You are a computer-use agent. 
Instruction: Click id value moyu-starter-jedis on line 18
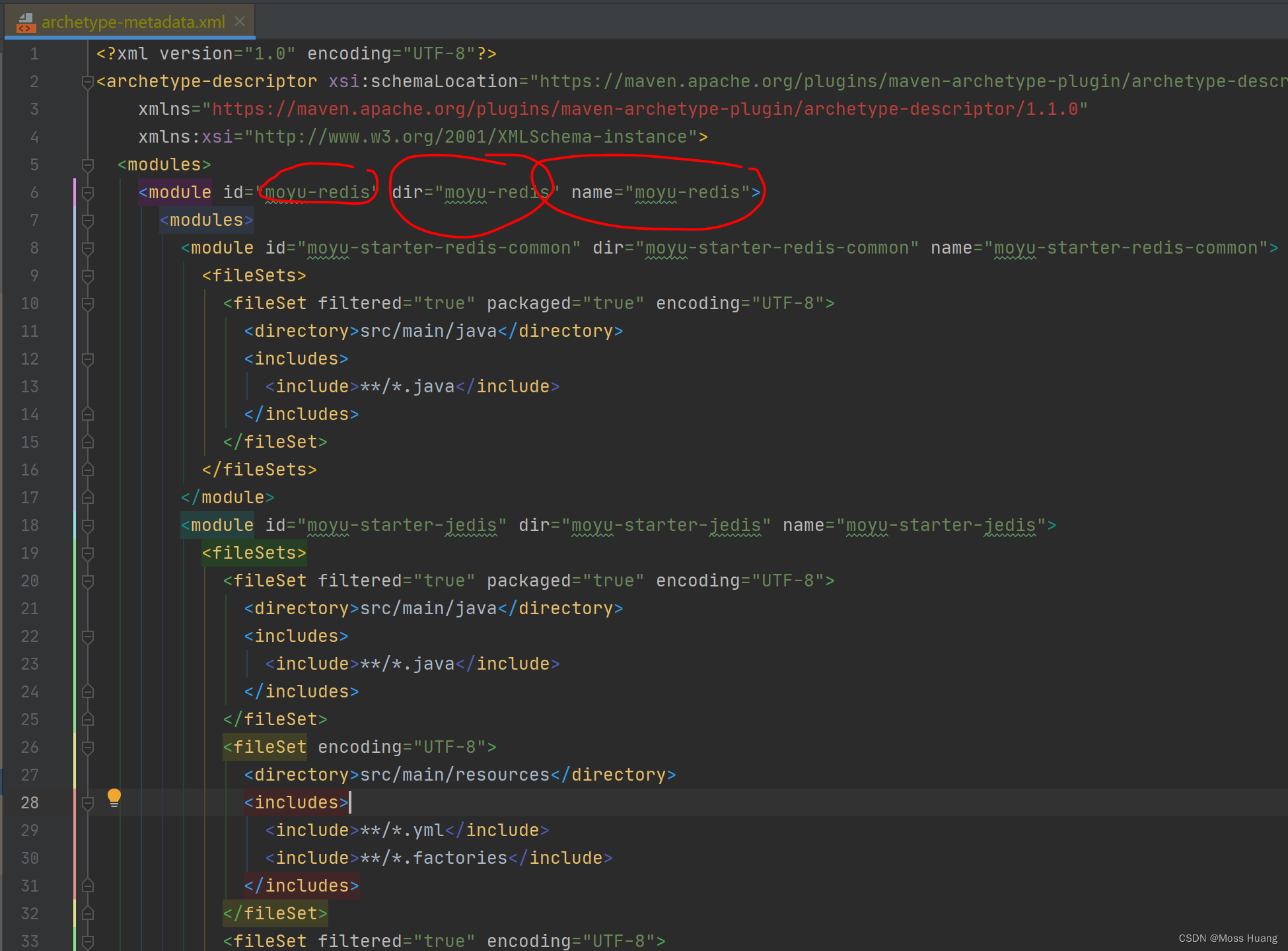(402, 526)
